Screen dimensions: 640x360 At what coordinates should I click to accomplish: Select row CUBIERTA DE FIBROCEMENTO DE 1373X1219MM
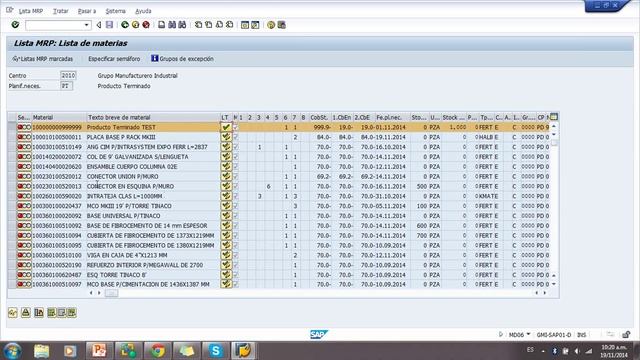pyautogui.click(x=12, y=236)
